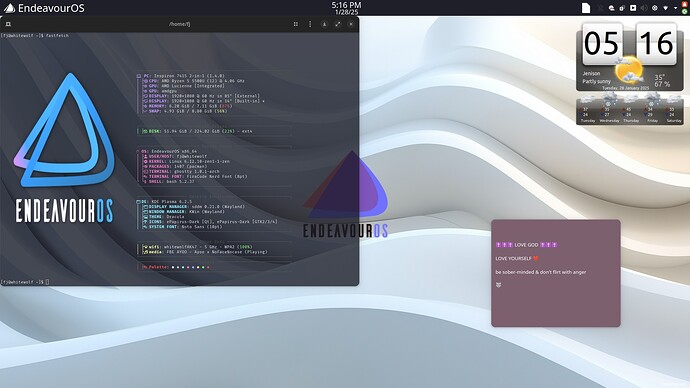
Task: Open the cloud sync tray icon
Action: click(x=611, y=8)
